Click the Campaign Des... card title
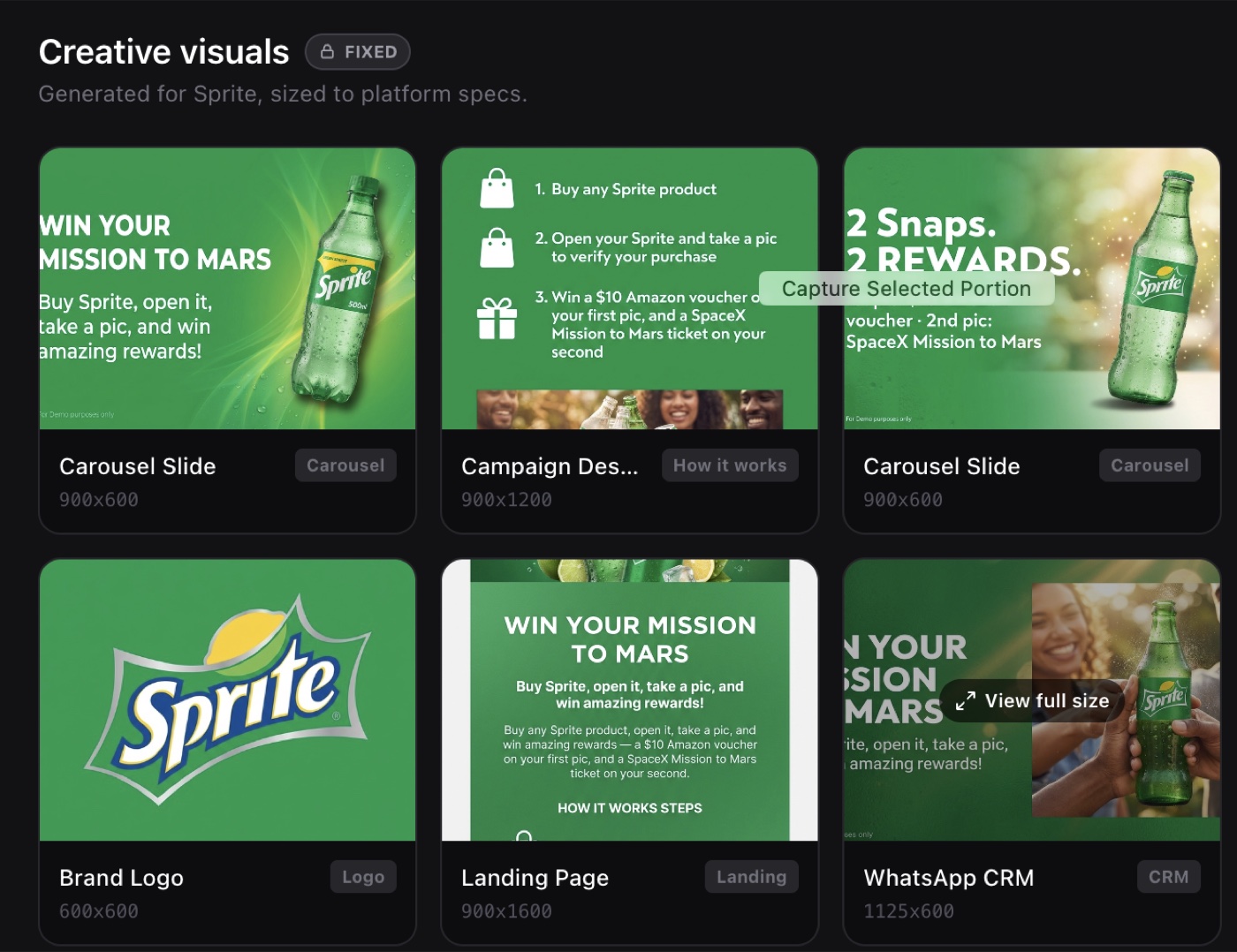 [550, 466]
